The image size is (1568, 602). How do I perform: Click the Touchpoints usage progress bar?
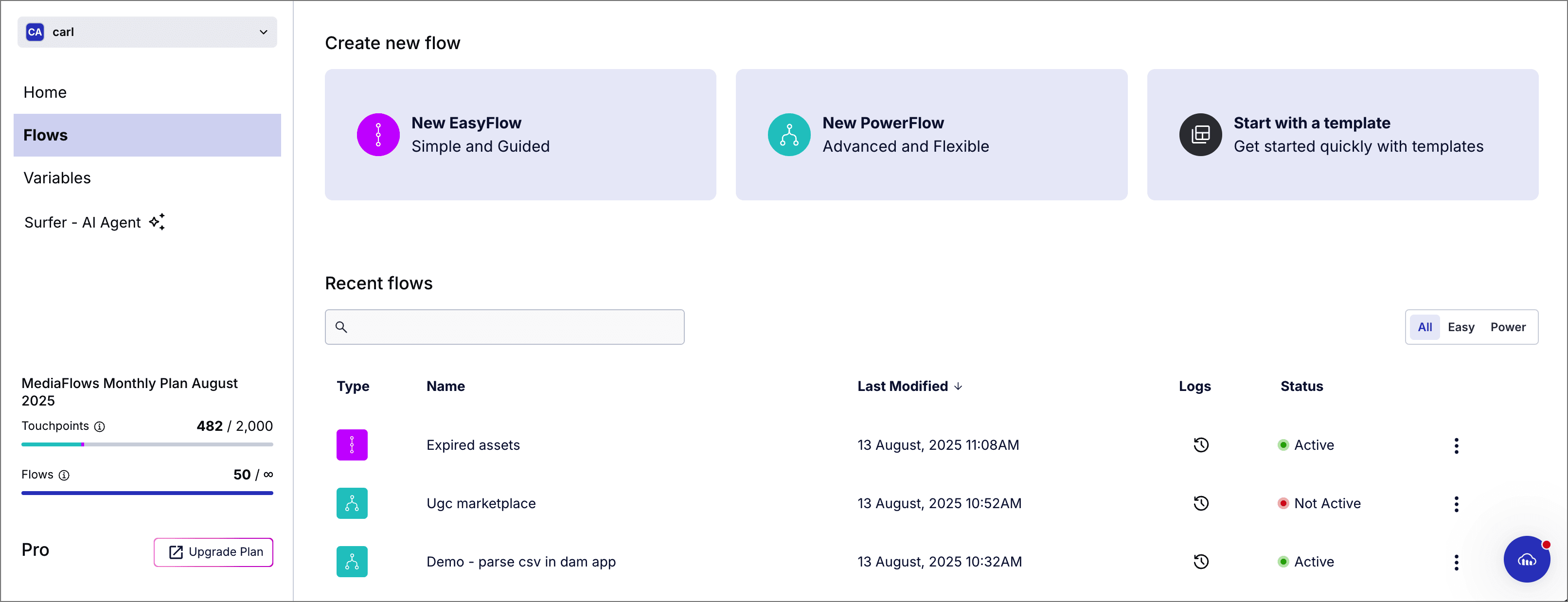tap(147, 444)
